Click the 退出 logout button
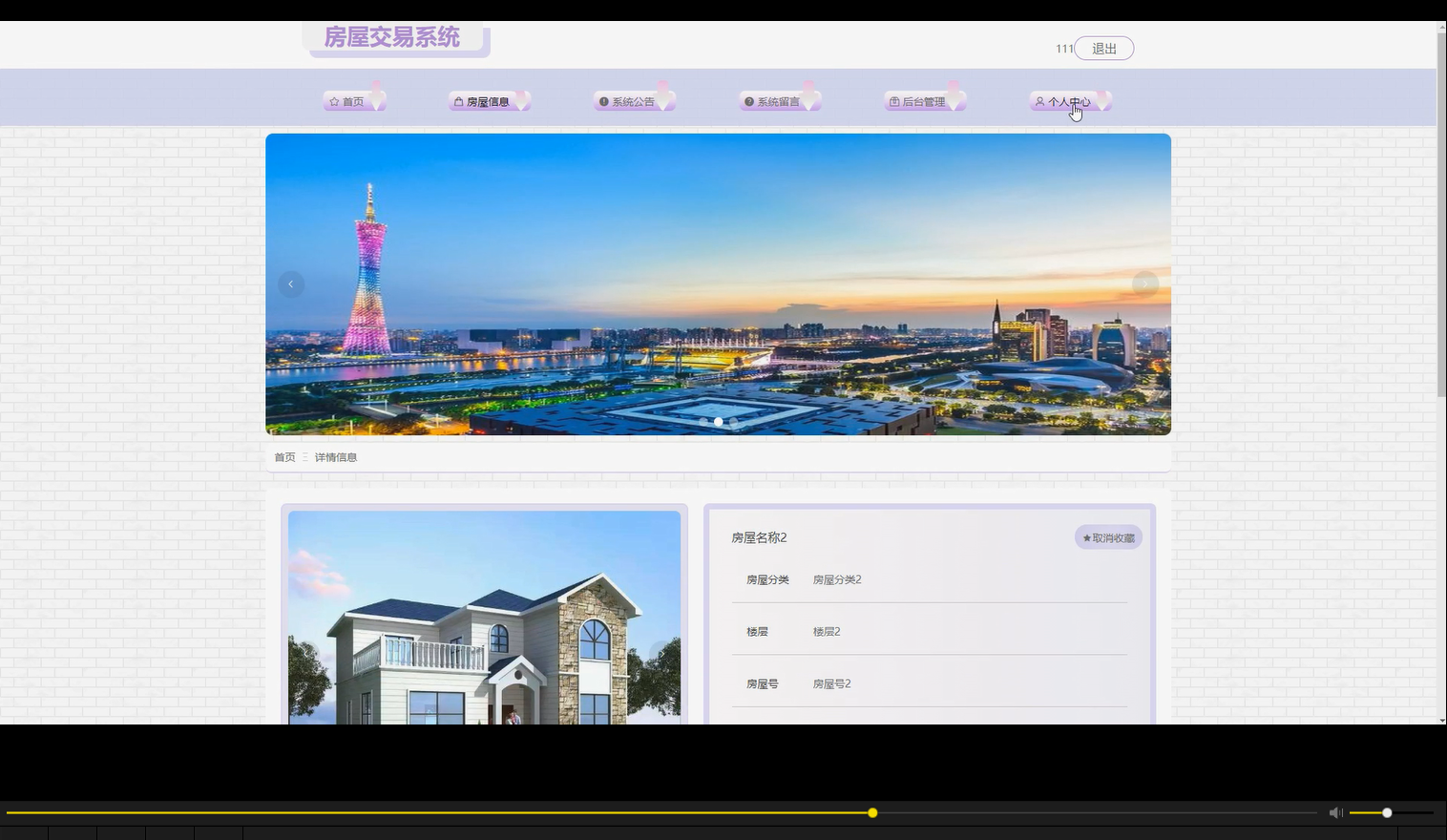 [x=1102, y=48]
